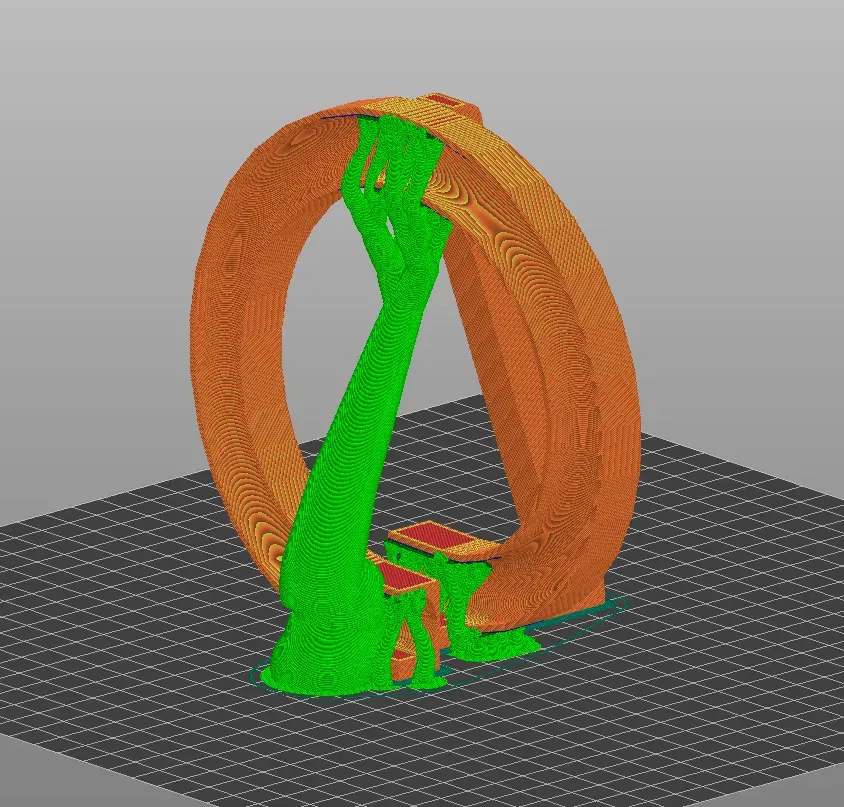This screenshot has height=807, width=844.
Task: Click the red top infill patch near the bed
Action: coord(432,536)
